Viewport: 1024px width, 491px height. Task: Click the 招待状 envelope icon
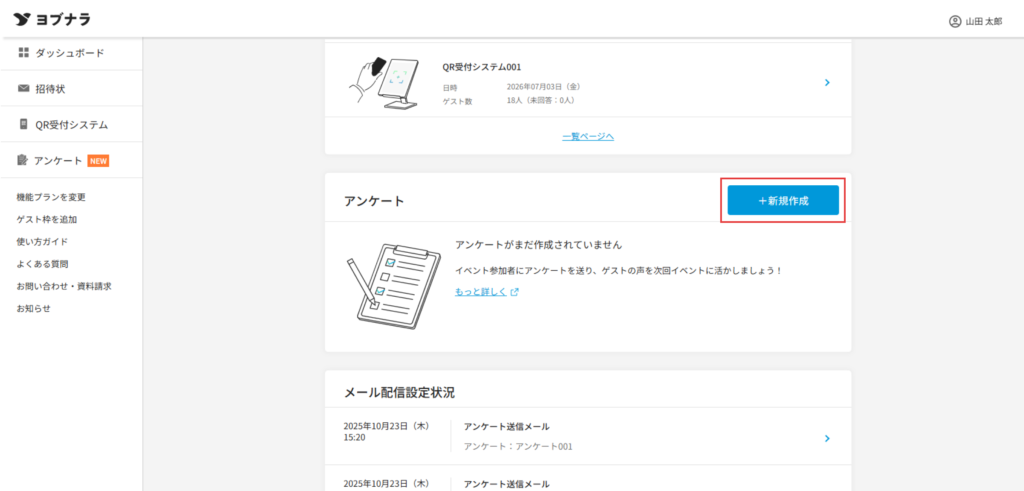24,89
